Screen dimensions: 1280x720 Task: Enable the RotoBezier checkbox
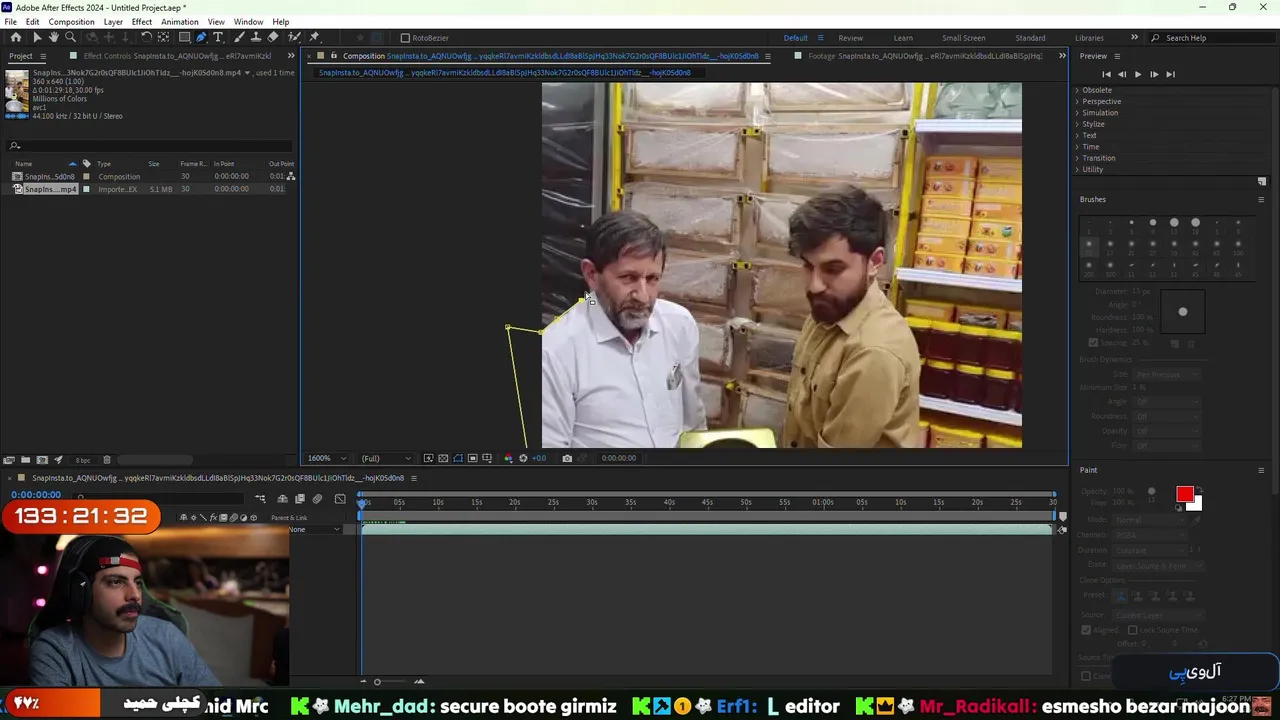point(405,38)
